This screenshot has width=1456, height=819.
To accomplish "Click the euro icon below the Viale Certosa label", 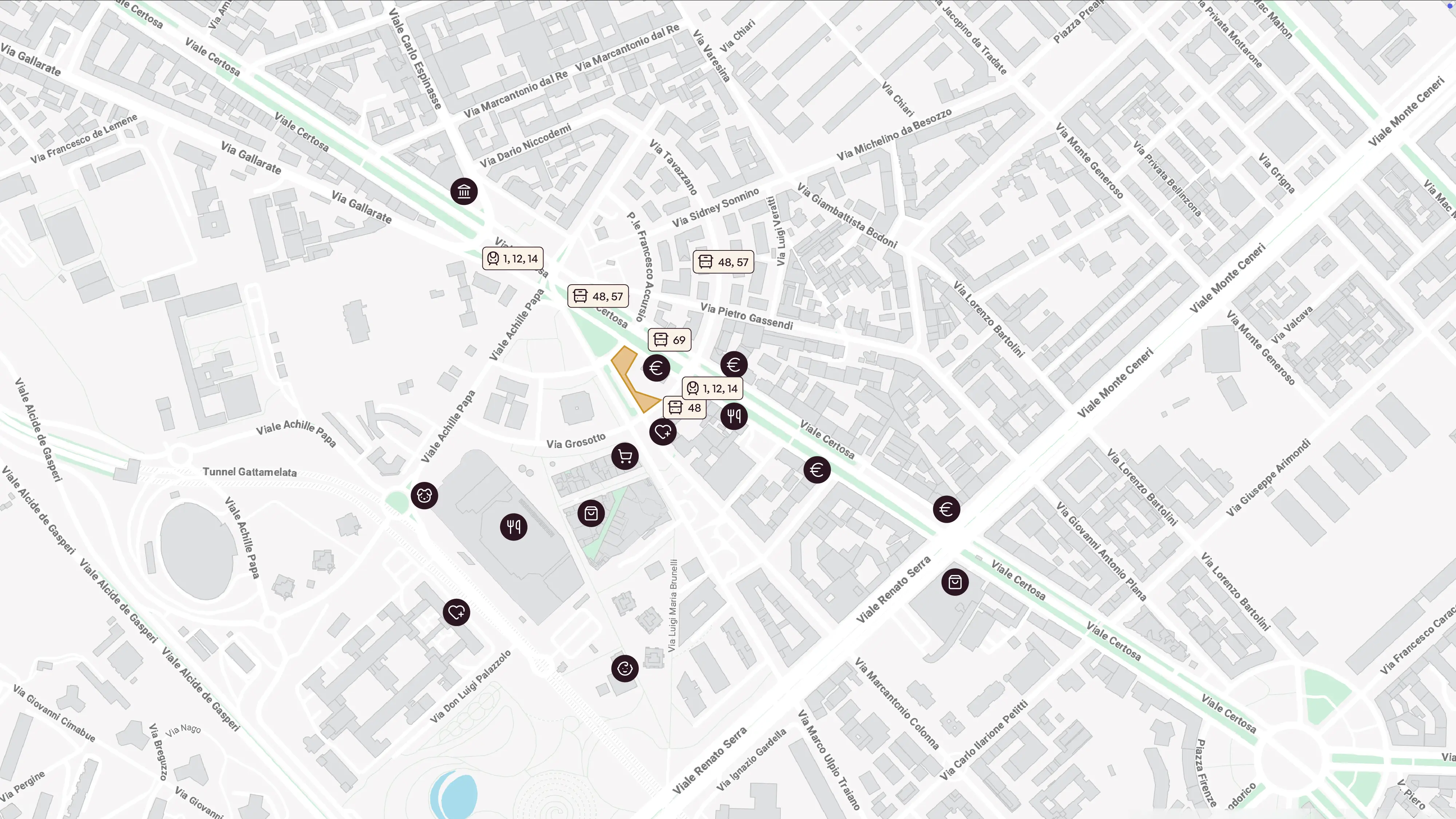I will (817, 470).
